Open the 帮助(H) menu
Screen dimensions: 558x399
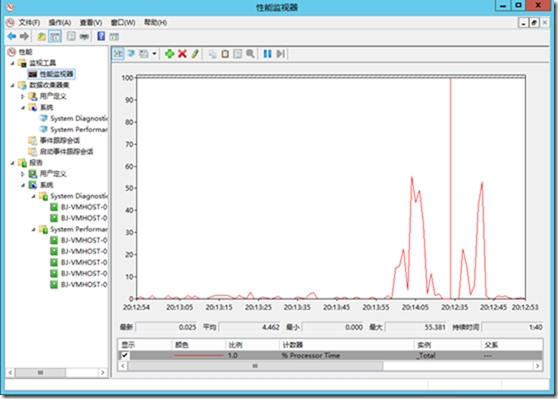156,23
